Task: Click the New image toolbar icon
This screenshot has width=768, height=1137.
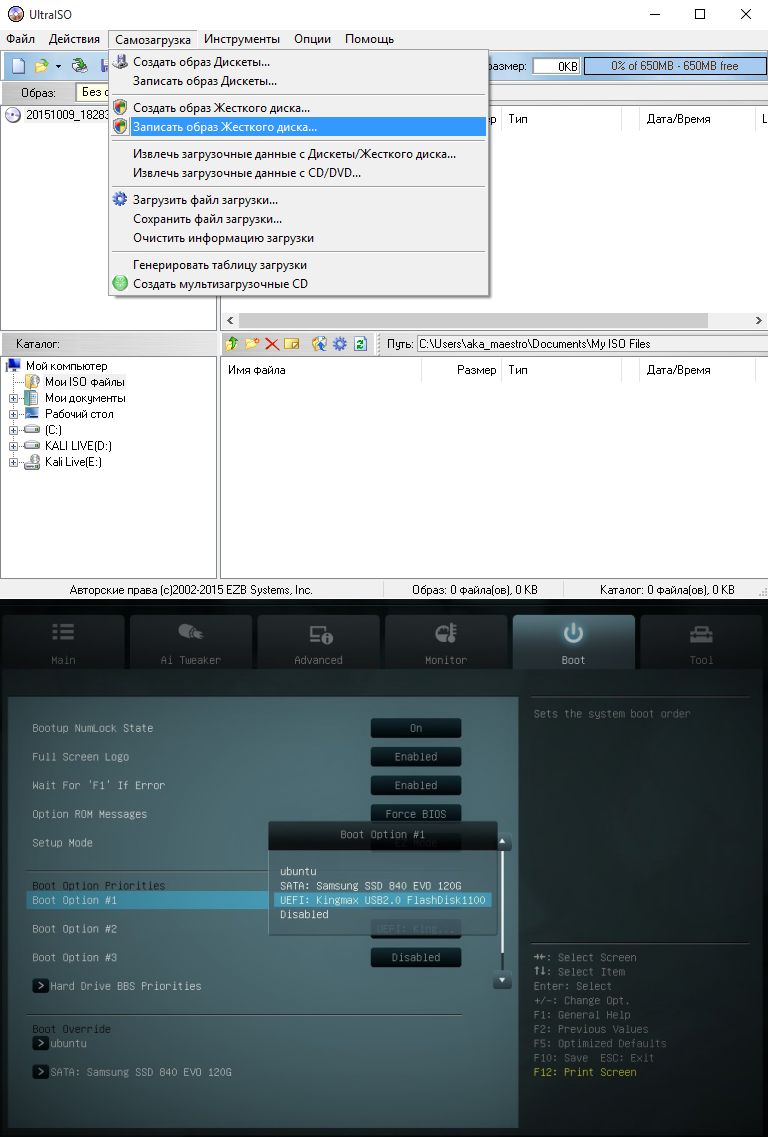Action: coord(19,66)
